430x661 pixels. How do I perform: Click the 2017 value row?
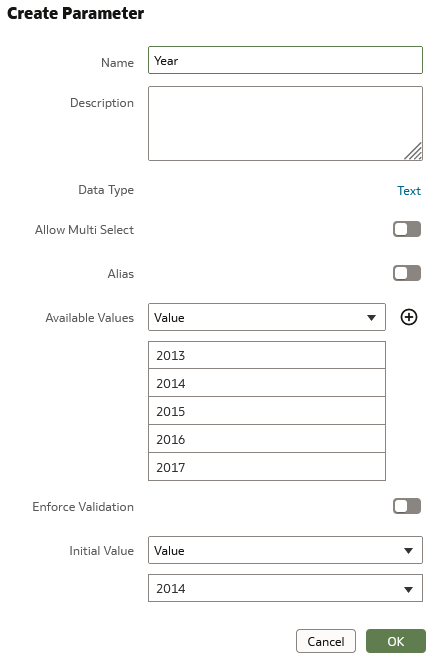(266, 467)
